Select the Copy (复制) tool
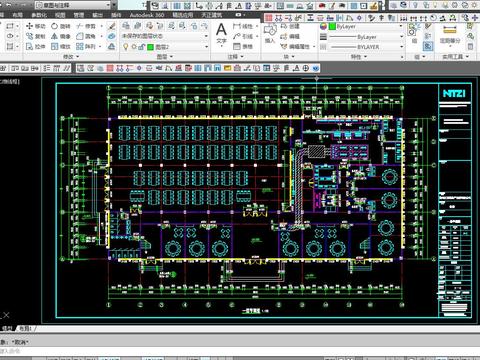This screenshot has width=480, height=360. coord(35,36)
